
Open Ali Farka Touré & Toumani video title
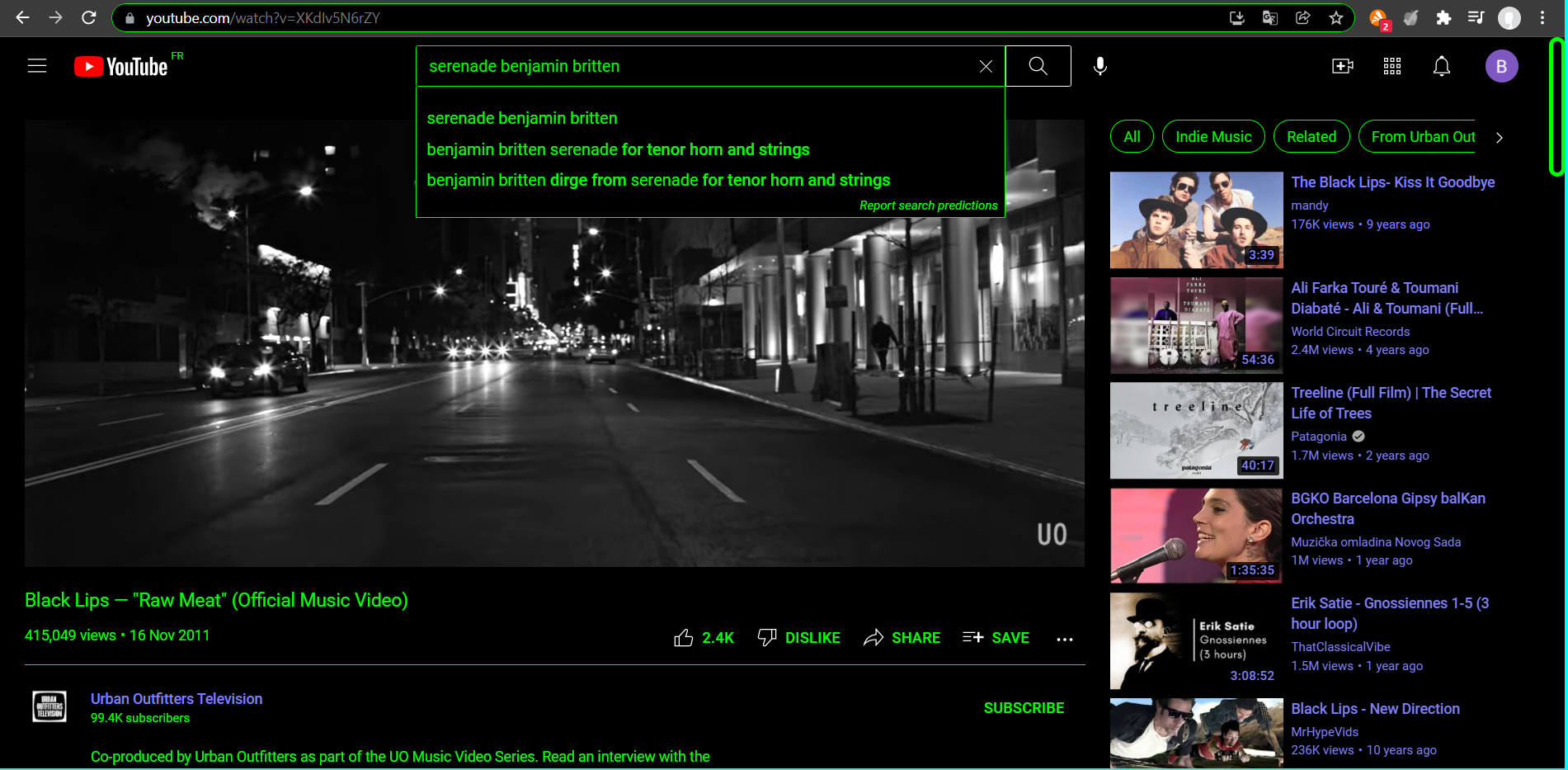point(1387,298)
